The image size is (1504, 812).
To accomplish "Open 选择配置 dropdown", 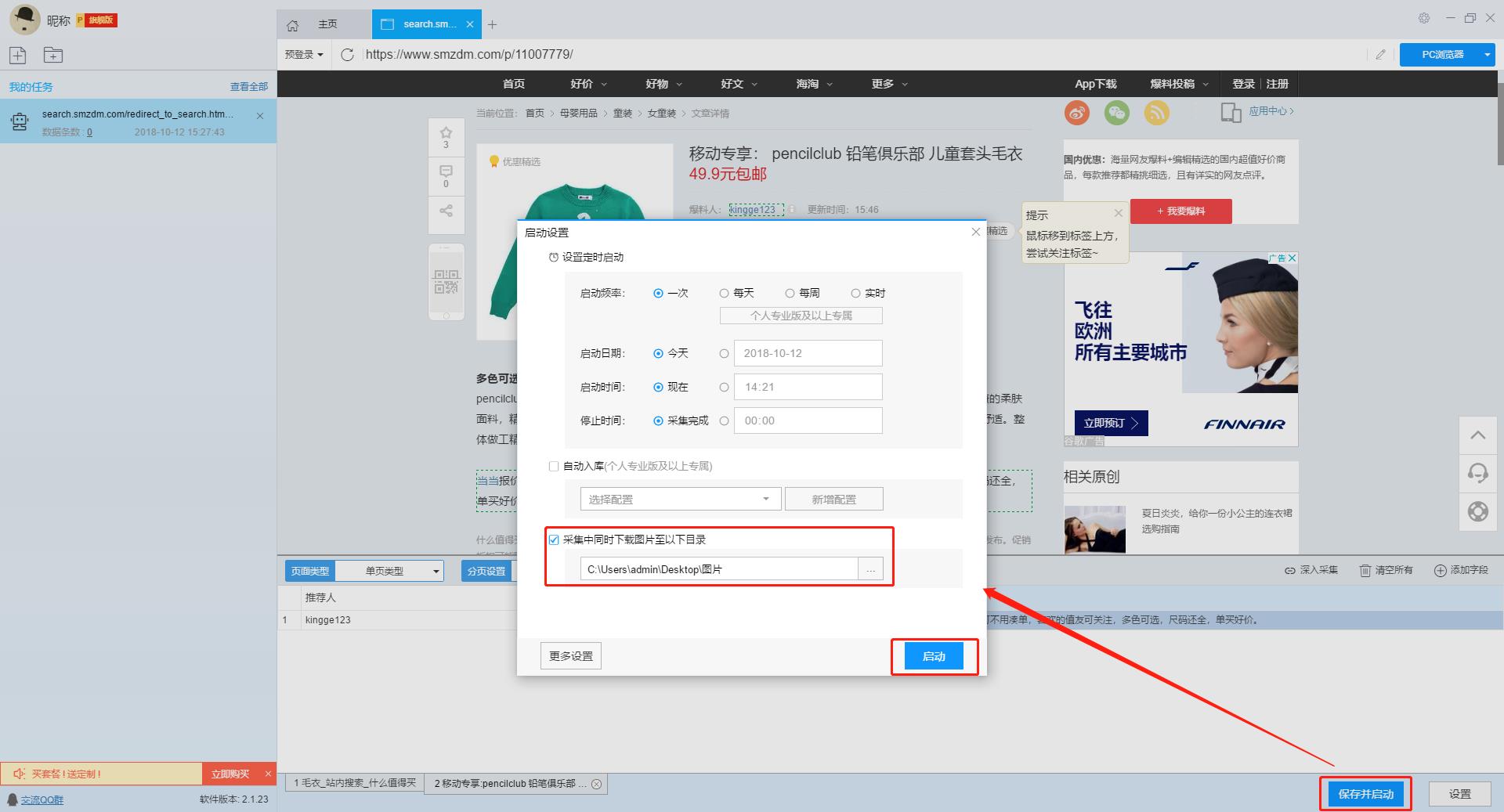I will (680, 499).
